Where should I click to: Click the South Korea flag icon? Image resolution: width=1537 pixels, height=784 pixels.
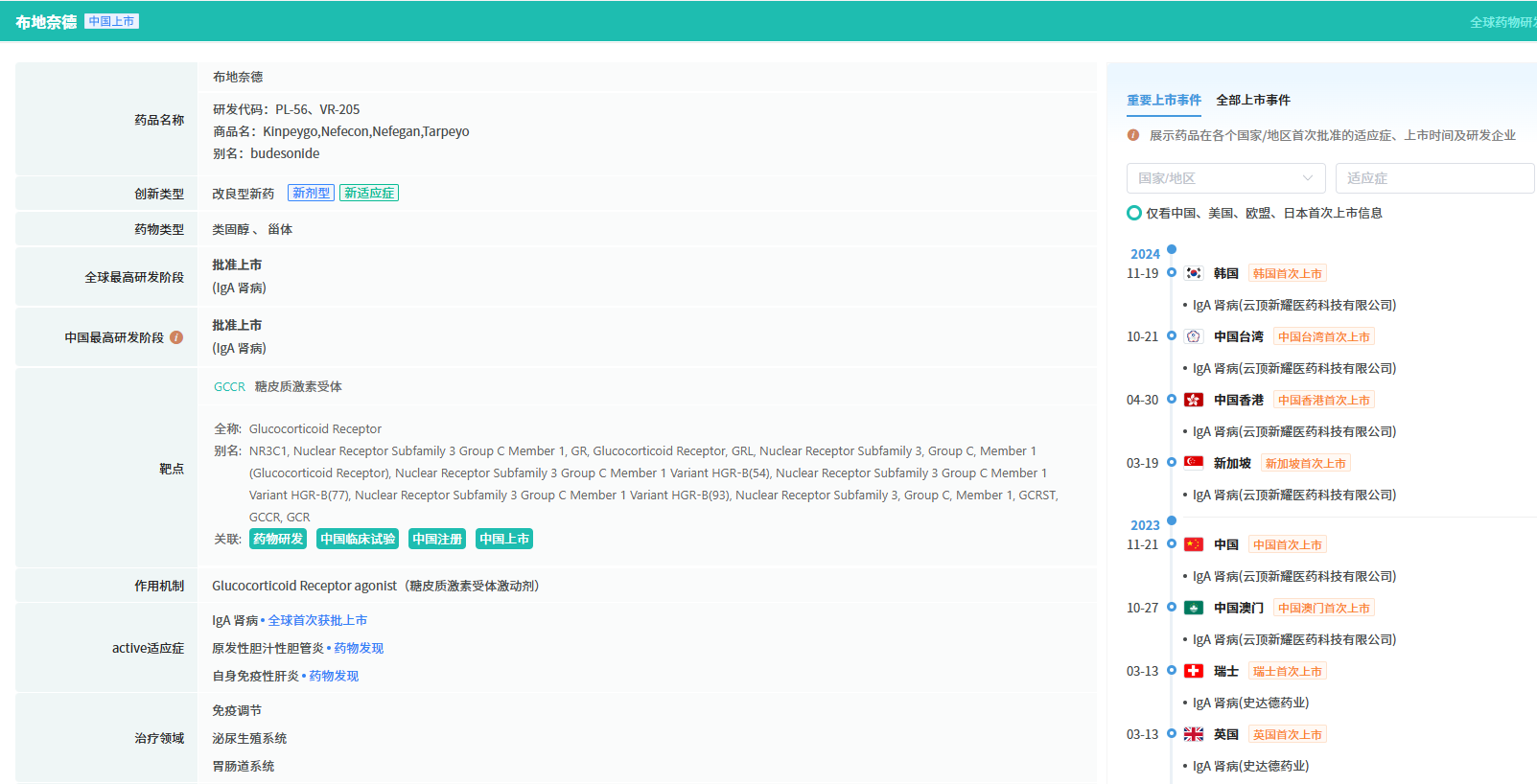[x=1194, y=273]
